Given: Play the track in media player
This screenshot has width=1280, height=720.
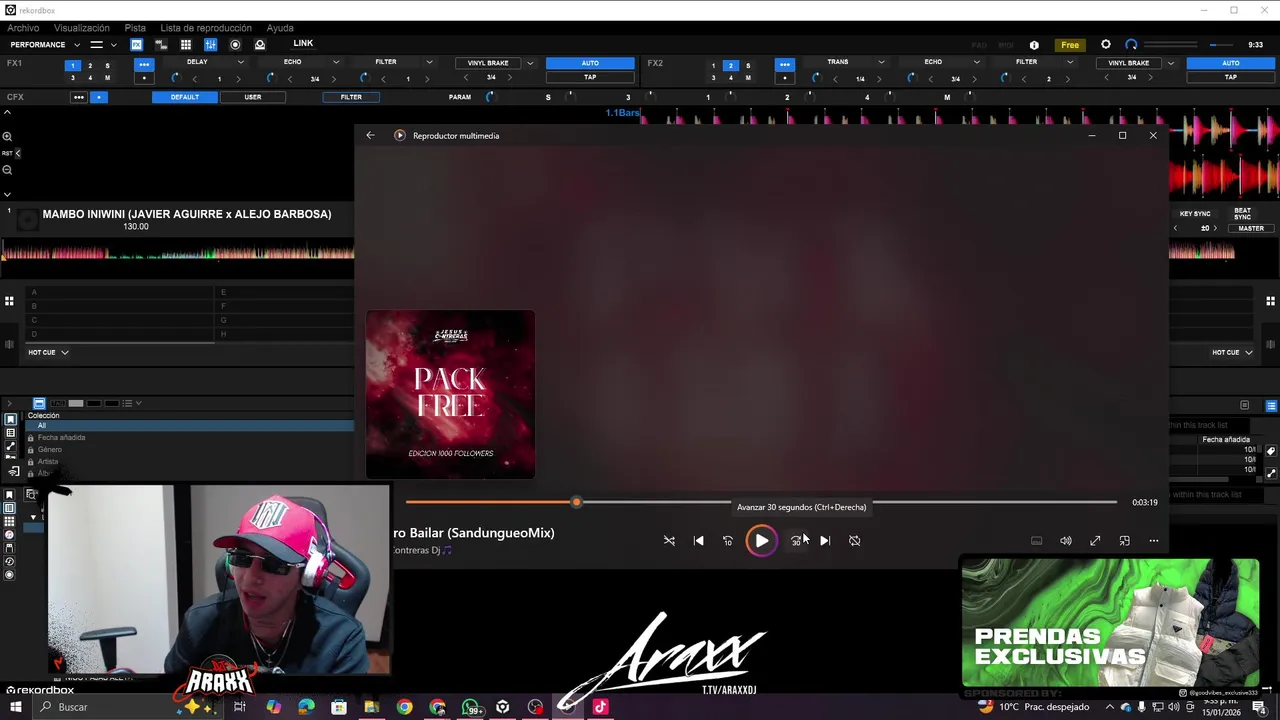Looking at the screenshot, I should pos(761,541).
